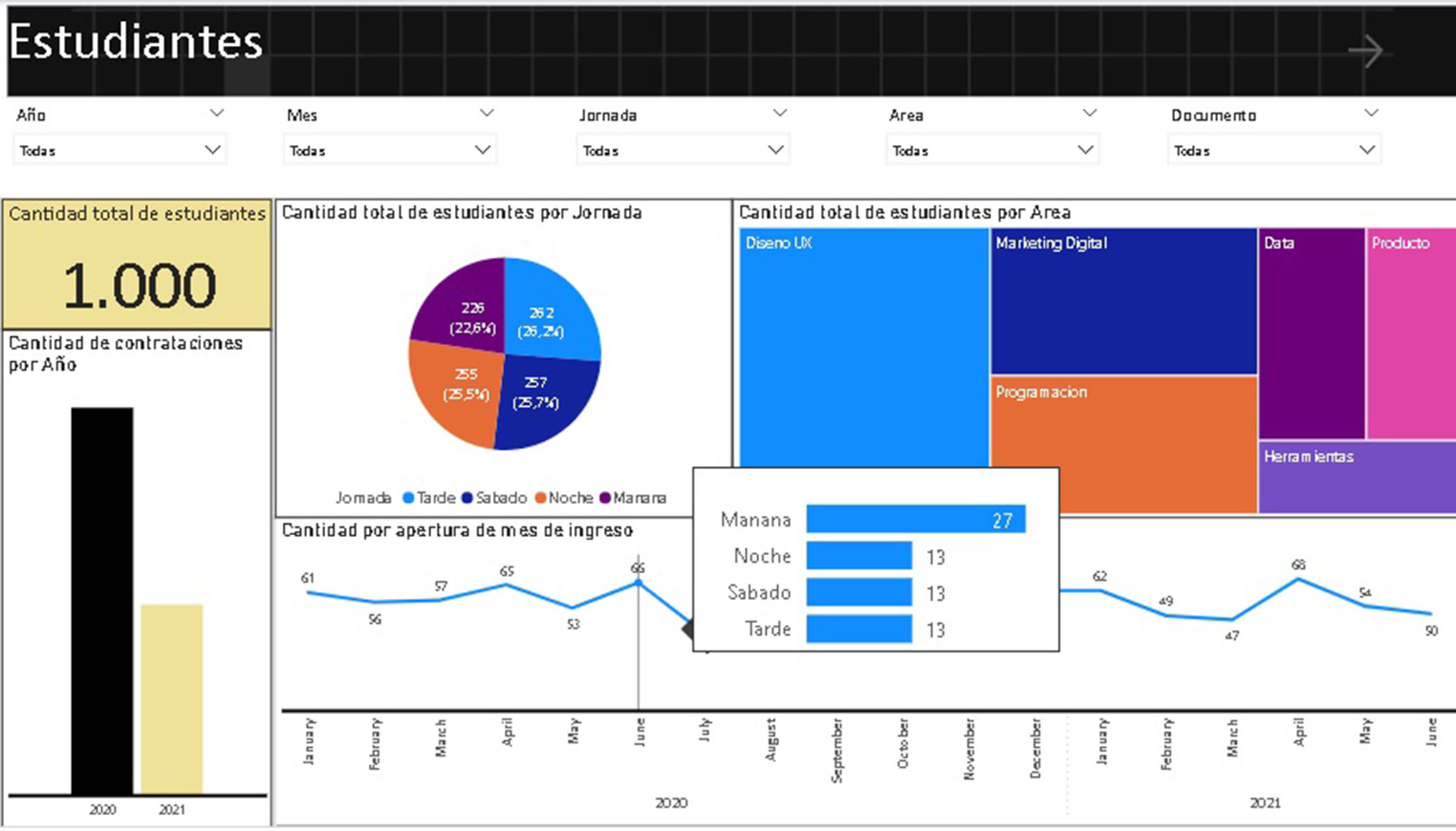Collapse the Documento slicer header chevron

coord(1371,113)
